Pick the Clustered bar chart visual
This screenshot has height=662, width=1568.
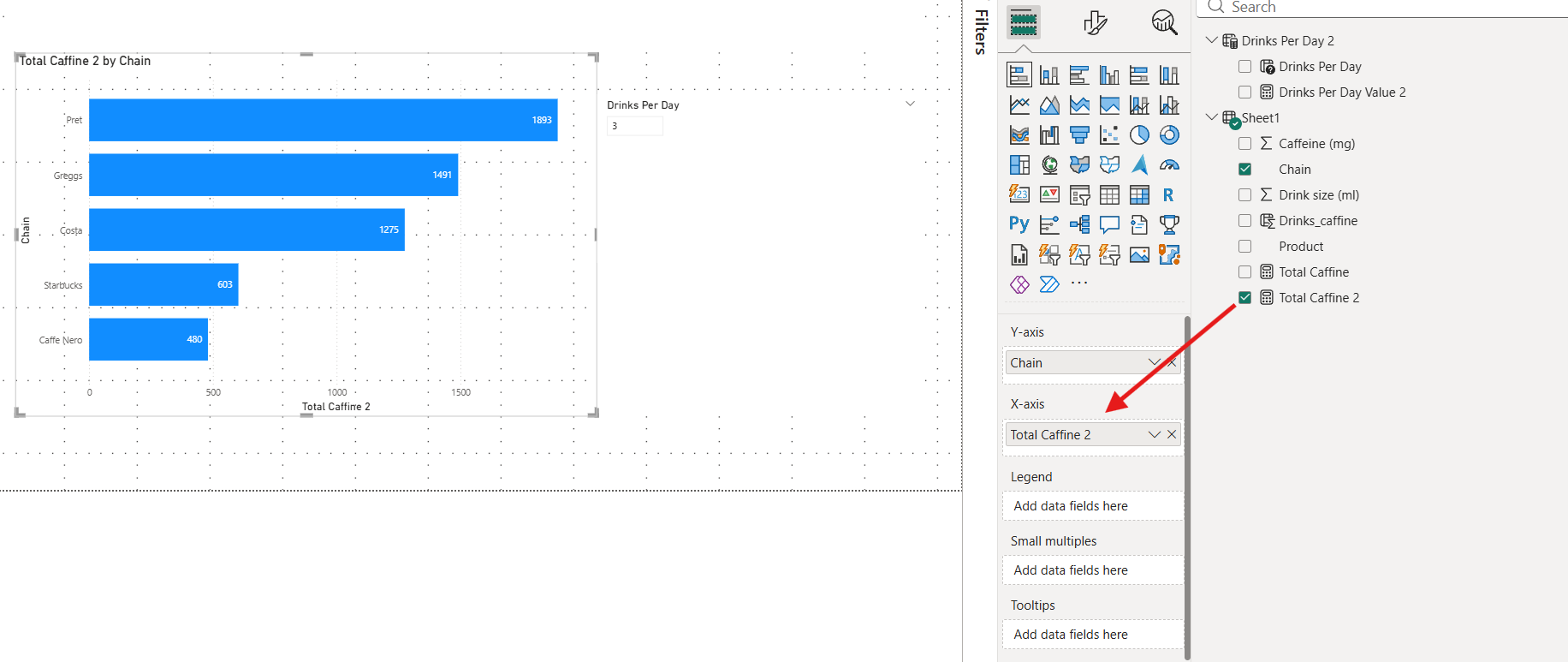coord(1079,75)
